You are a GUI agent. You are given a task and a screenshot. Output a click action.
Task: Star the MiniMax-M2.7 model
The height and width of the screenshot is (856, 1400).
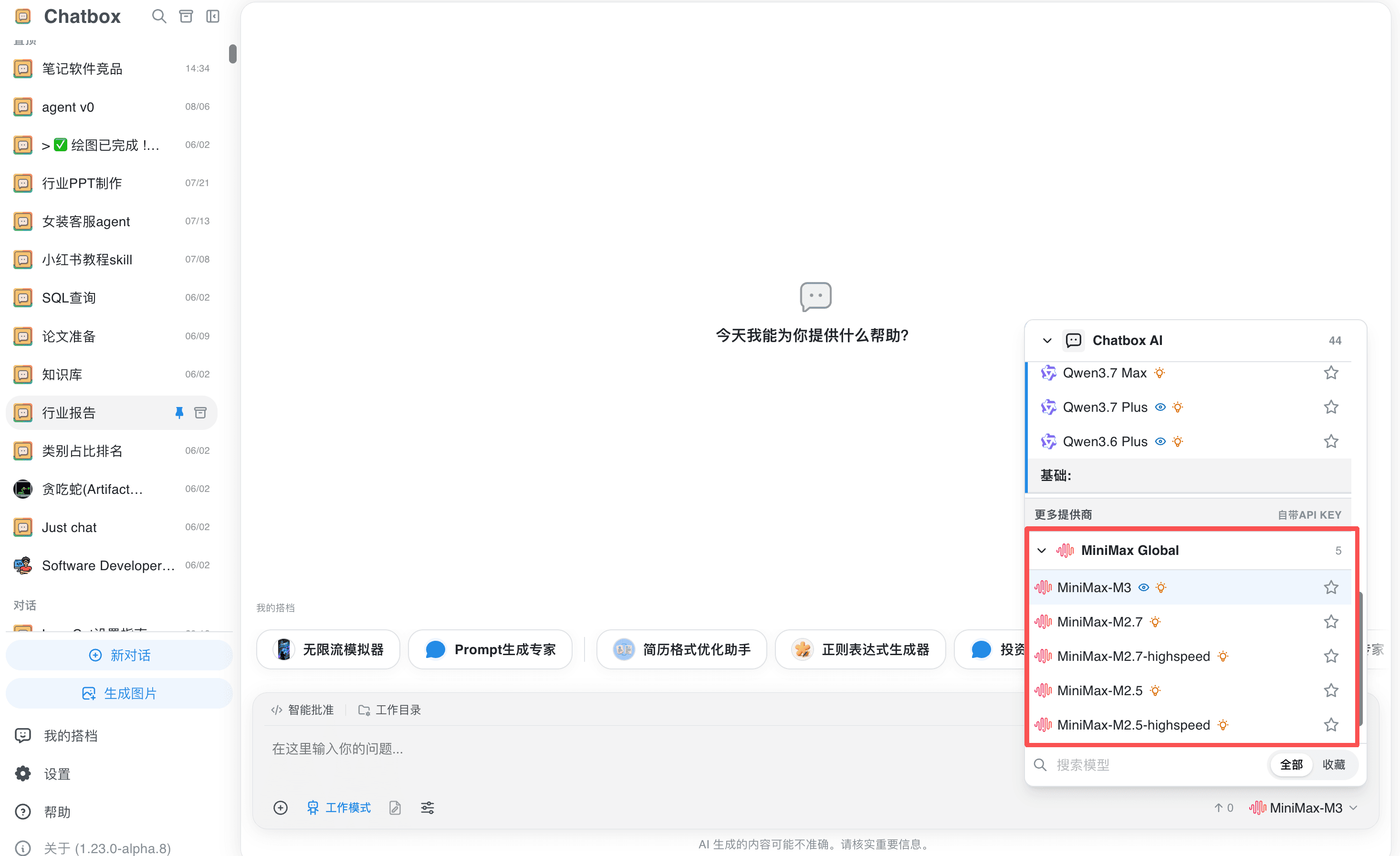pyautogui.click(x=1331, y=621)
